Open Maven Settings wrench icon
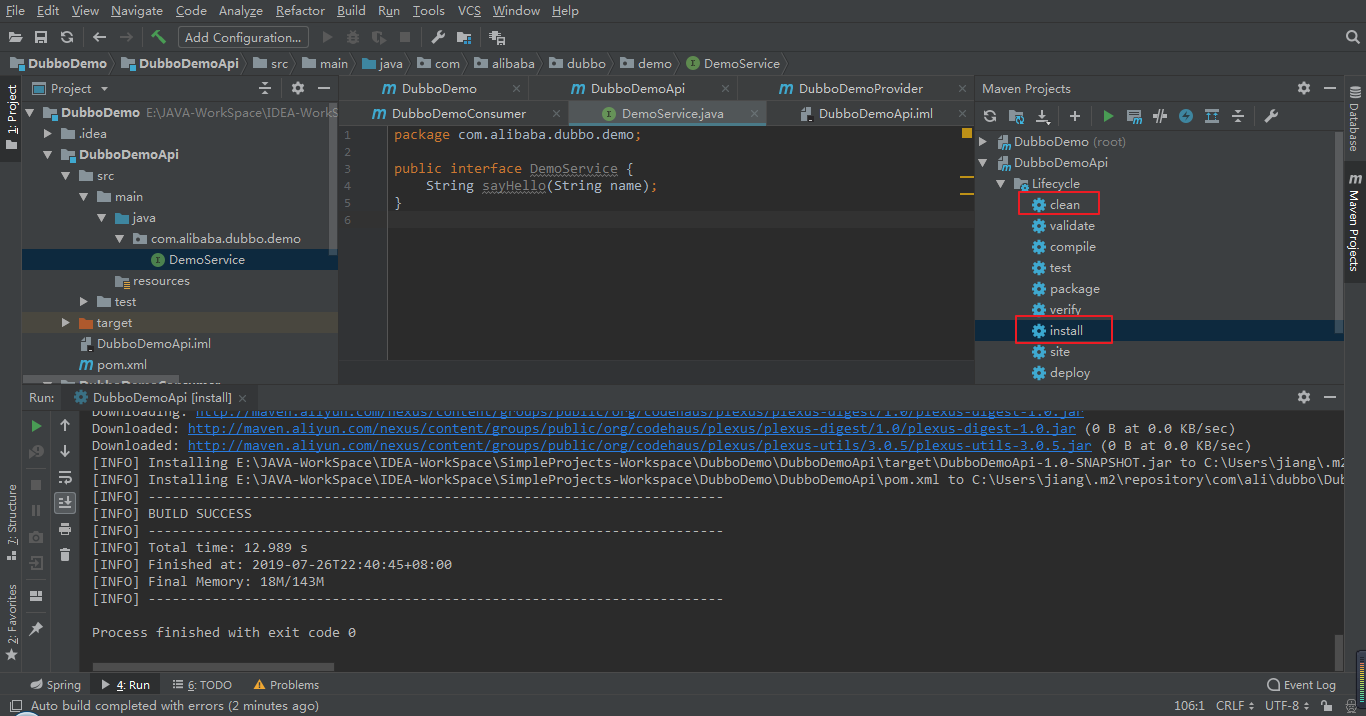The height and width of the screenshot is (716, 1366). point(1271,116)
